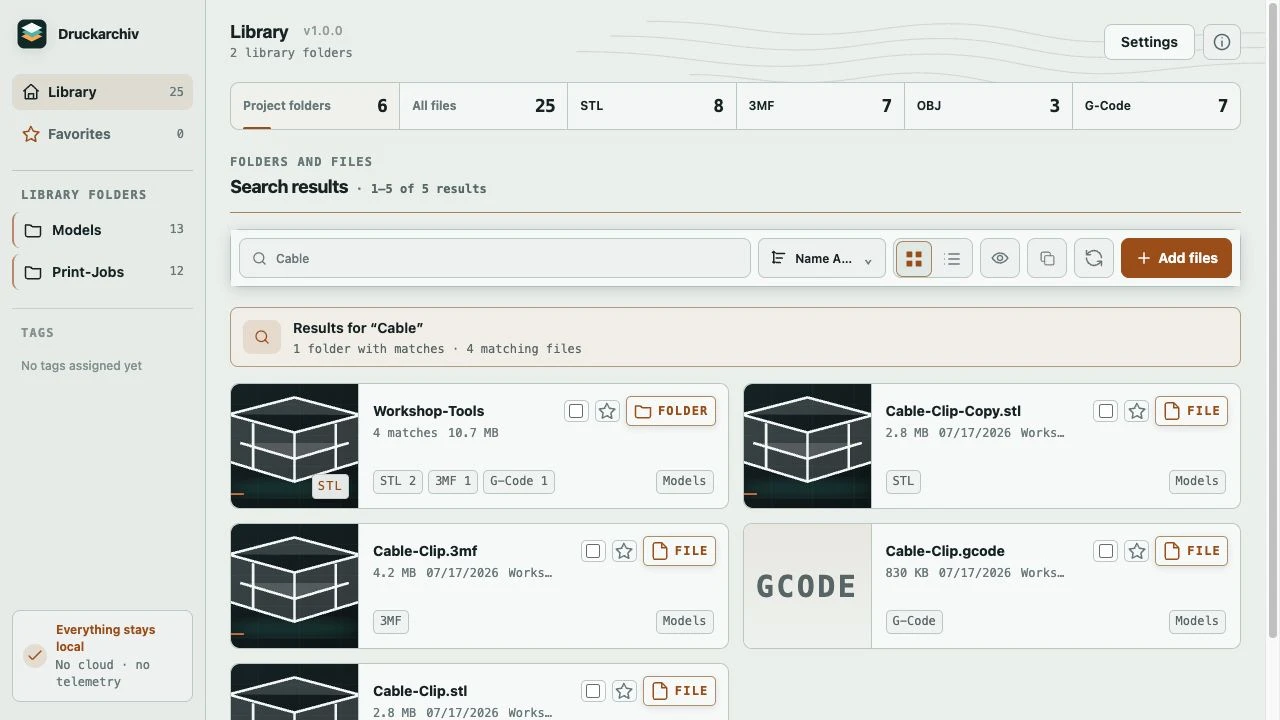Go to Library in the sidebar
This screenshot has height=720, width=1280.
coord(102,92)
